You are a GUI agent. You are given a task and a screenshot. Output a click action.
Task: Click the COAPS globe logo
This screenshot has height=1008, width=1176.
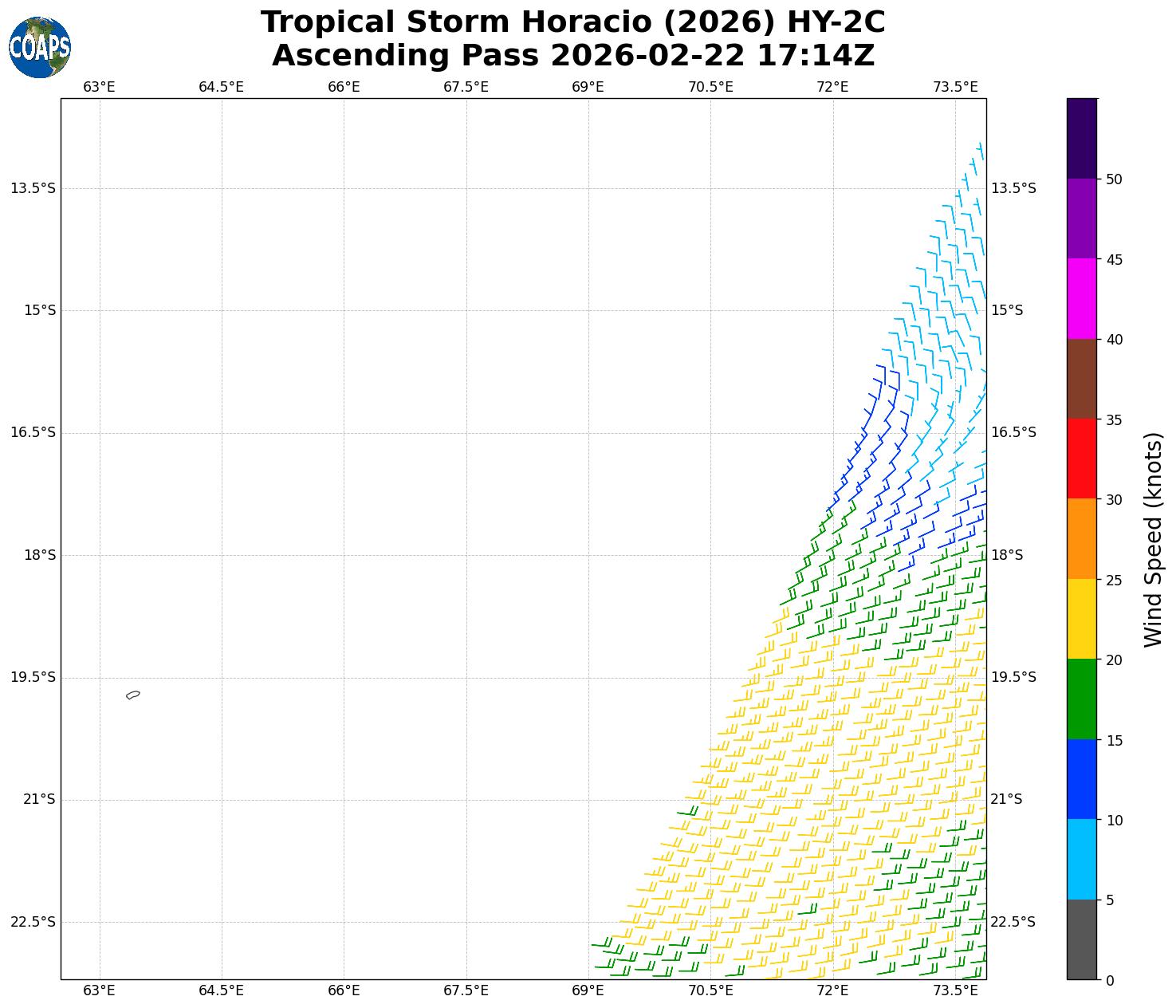[x=40, y=48]
